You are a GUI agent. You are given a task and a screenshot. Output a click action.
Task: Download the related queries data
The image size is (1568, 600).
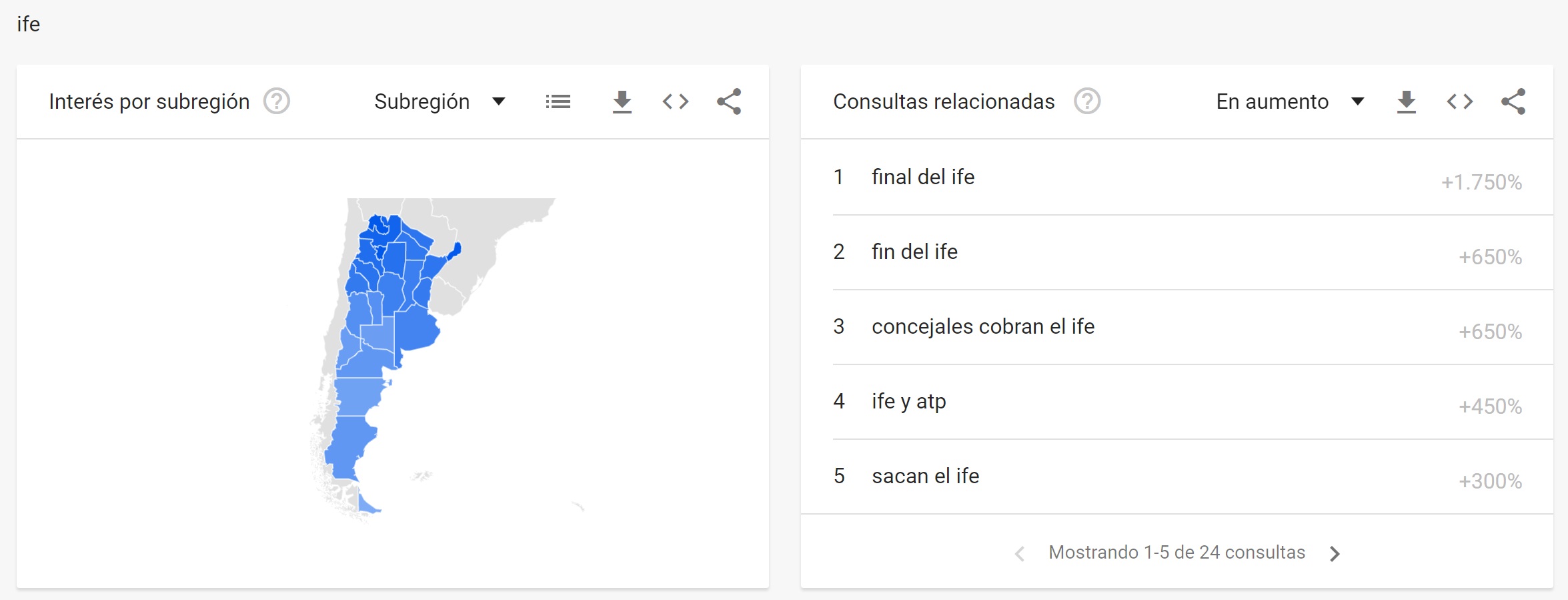click(x=1406, y=101)
